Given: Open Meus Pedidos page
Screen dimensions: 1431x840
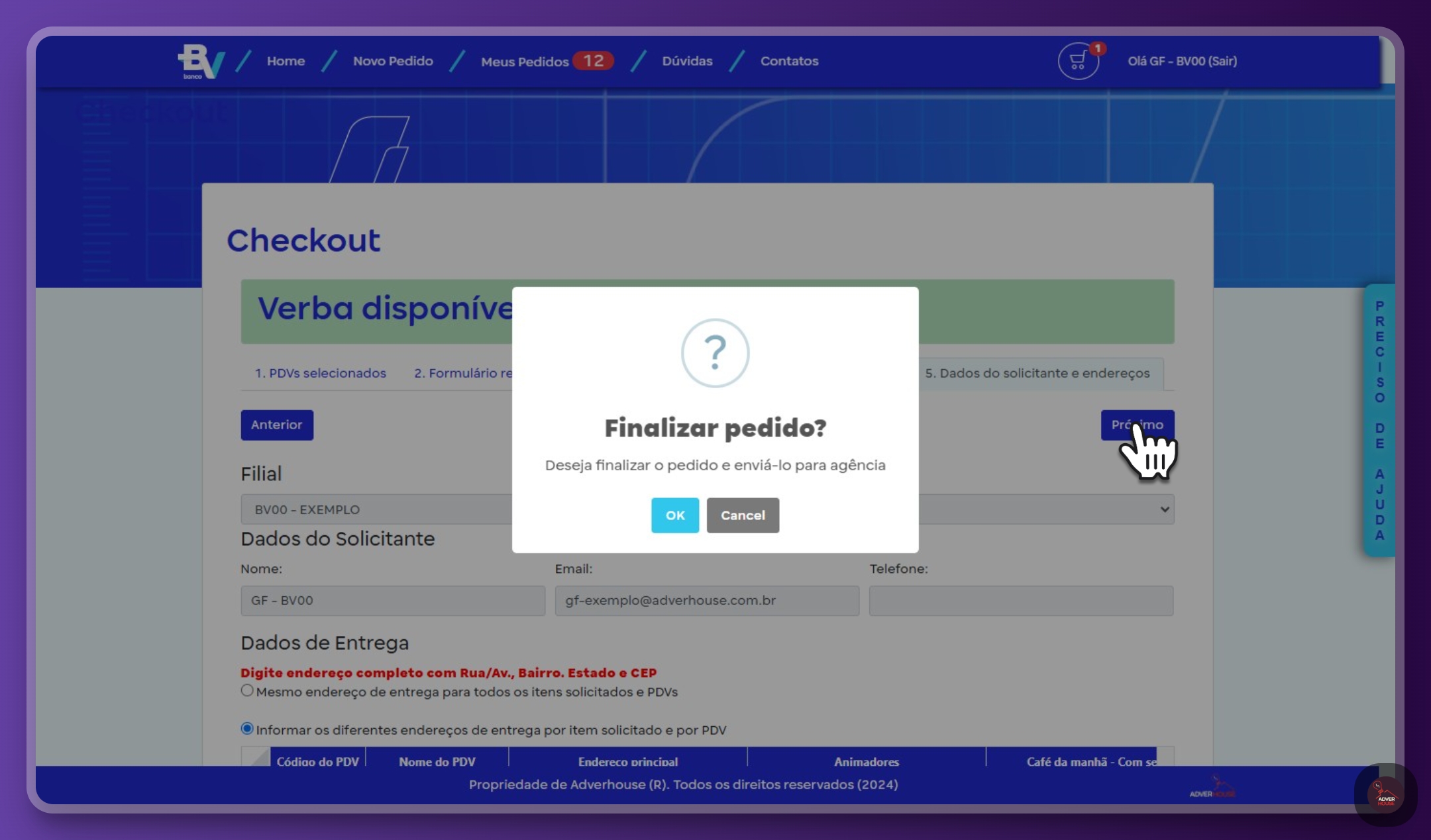Looking at the screenshot, I should (x=525, y=62).
